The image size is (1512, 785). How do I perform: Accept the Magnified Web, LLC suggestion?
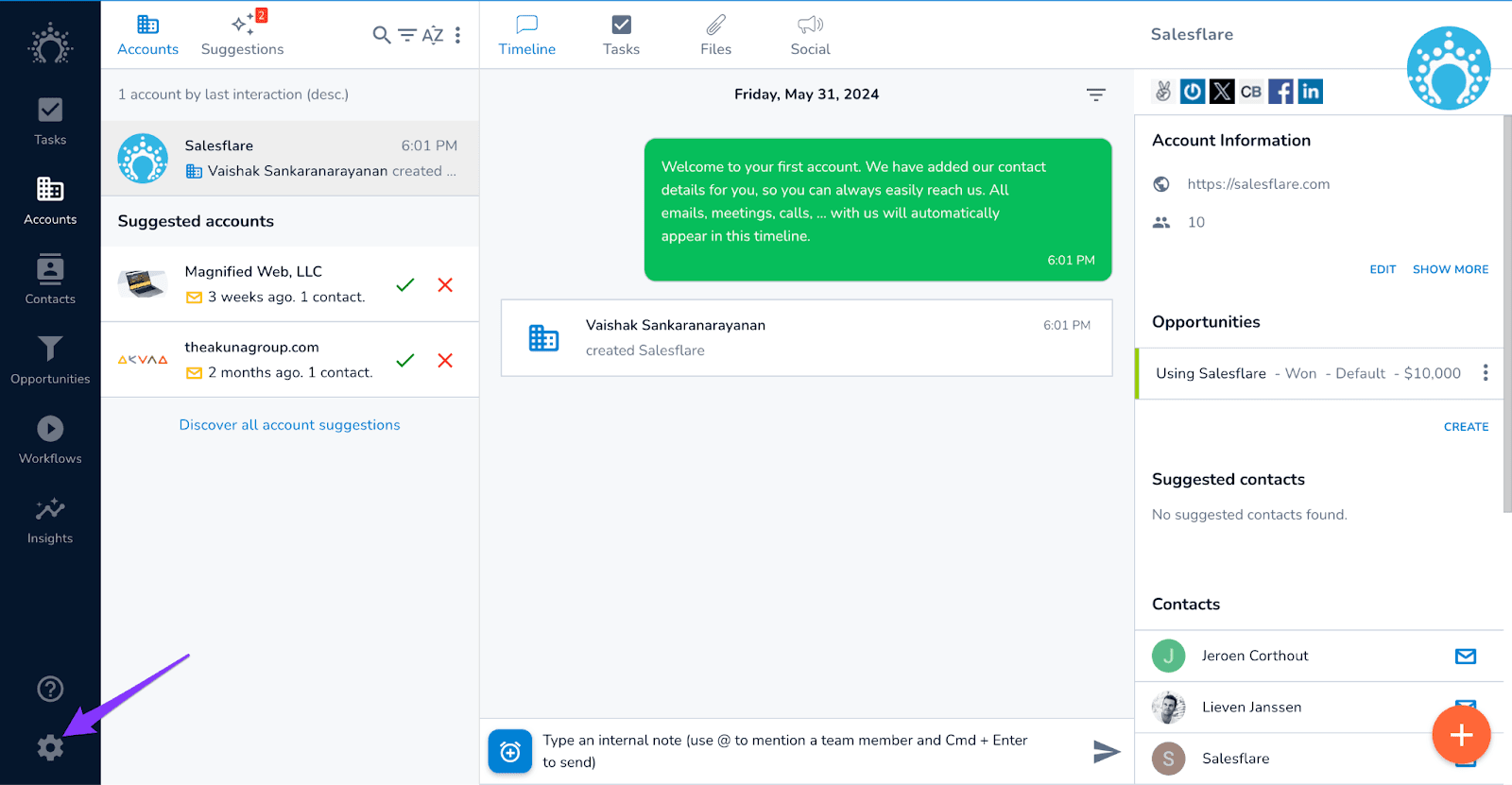(x=405, y=284)
